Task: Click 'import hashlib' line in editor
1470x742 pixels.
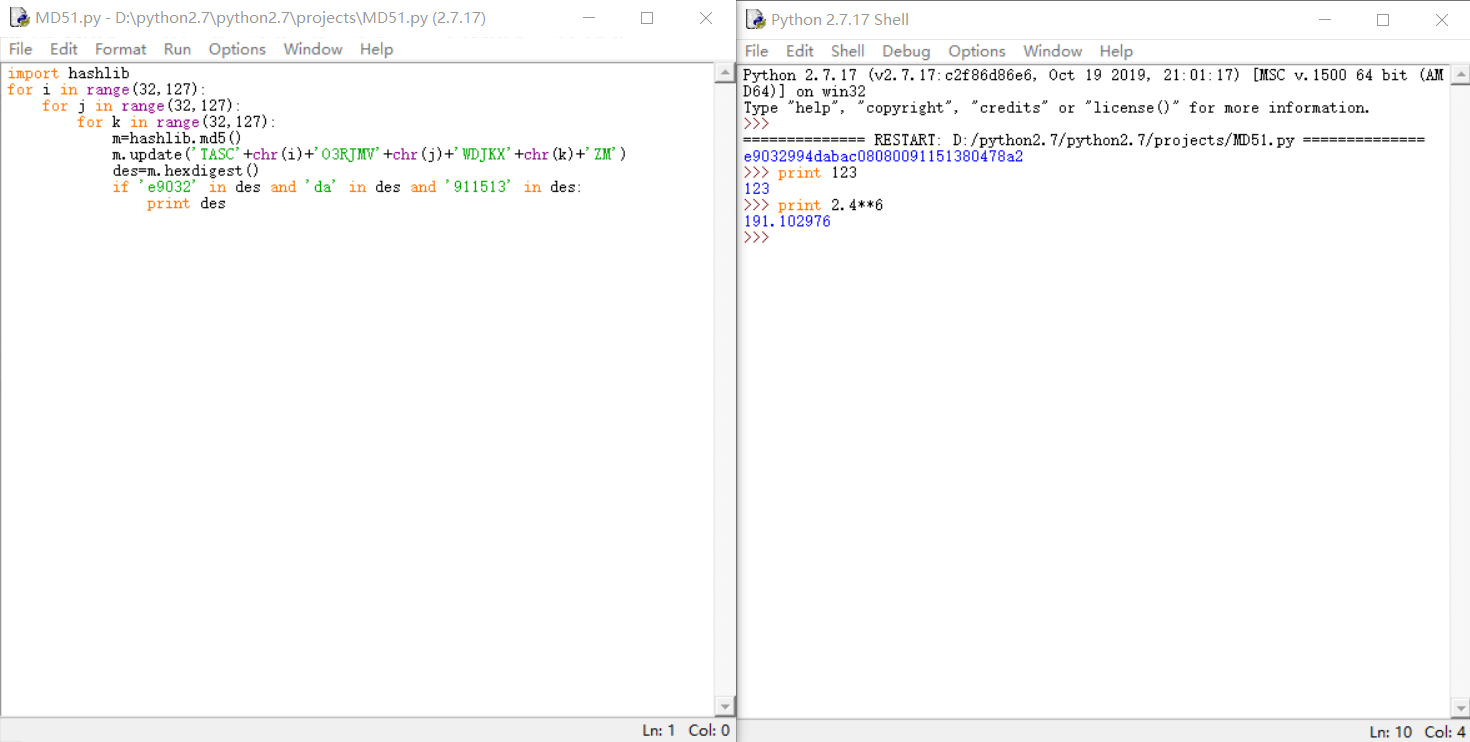Action: point(68,74)
